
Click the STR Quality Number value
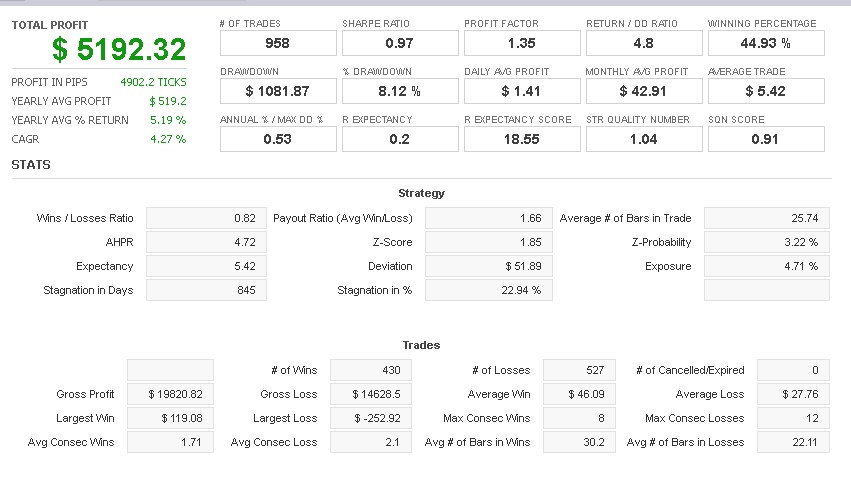coord(643,139)
